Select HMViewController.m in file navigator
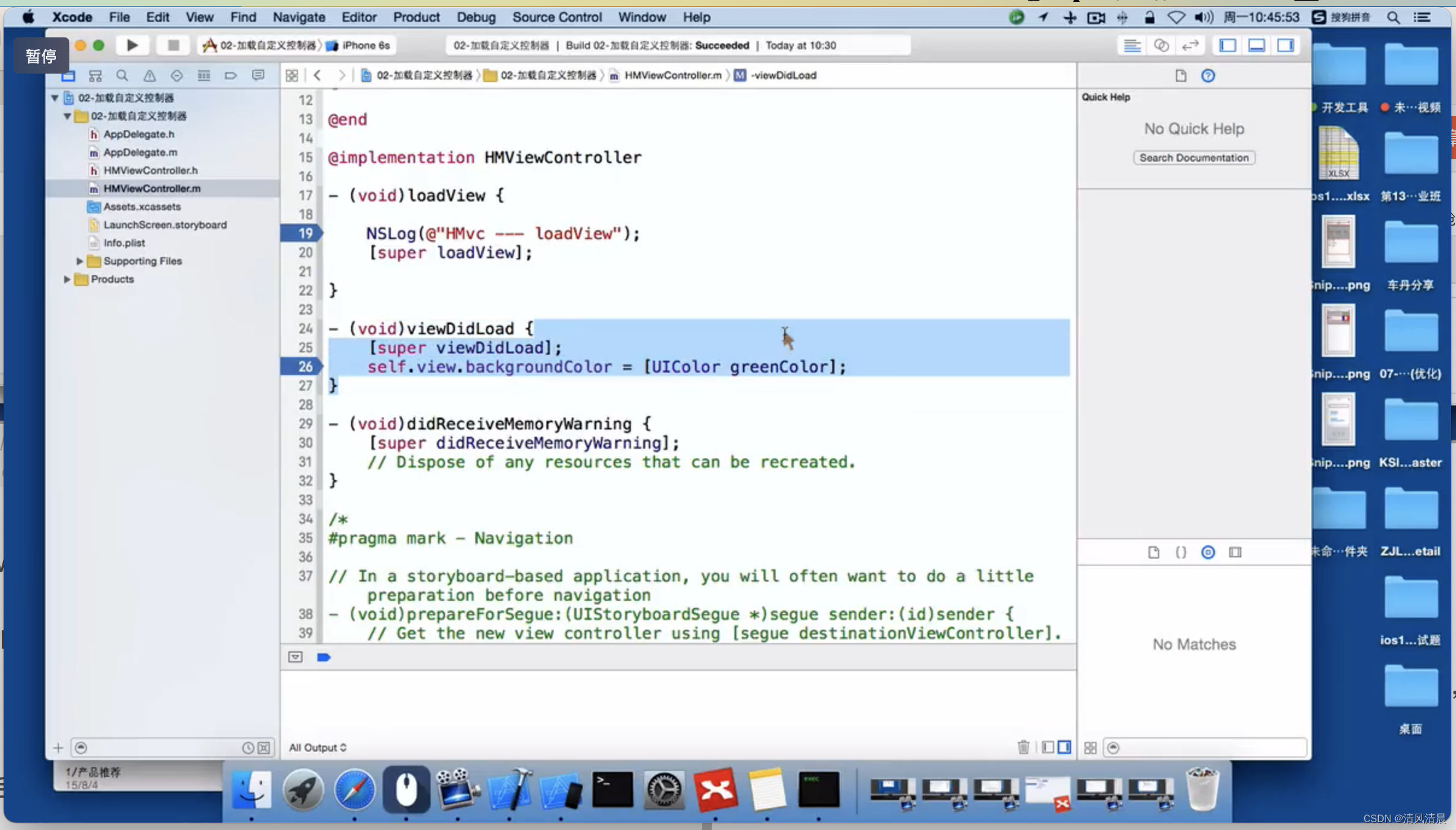 [152, 188]
